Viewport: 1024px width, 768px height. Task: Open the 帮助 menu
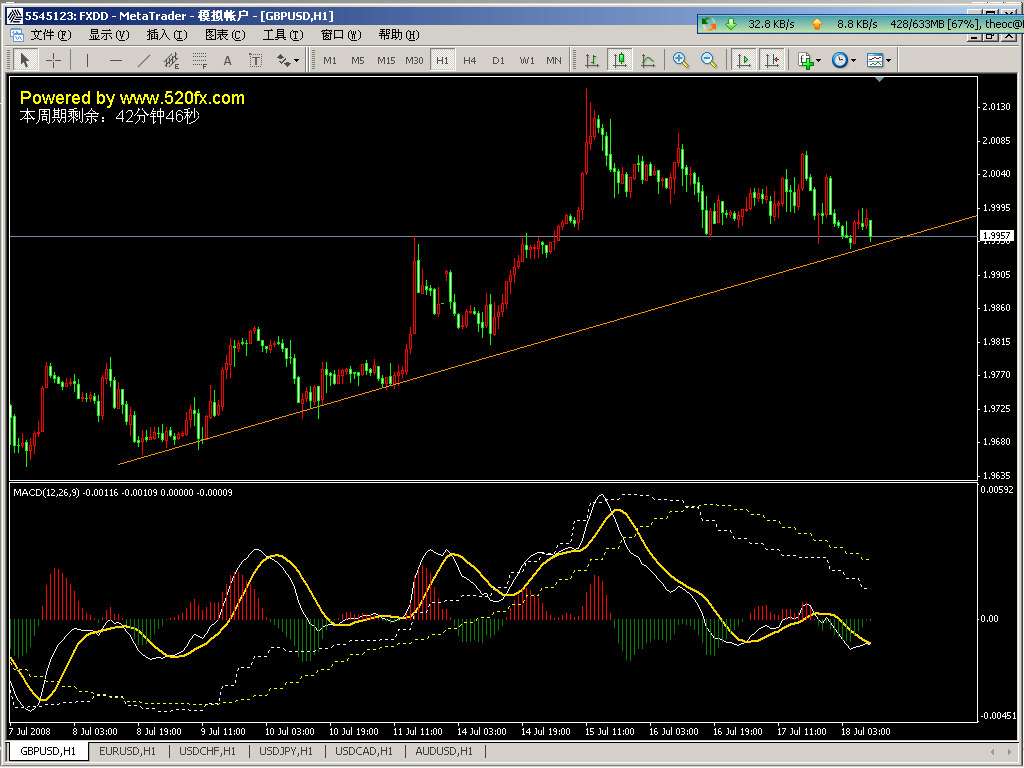(399, 35)
